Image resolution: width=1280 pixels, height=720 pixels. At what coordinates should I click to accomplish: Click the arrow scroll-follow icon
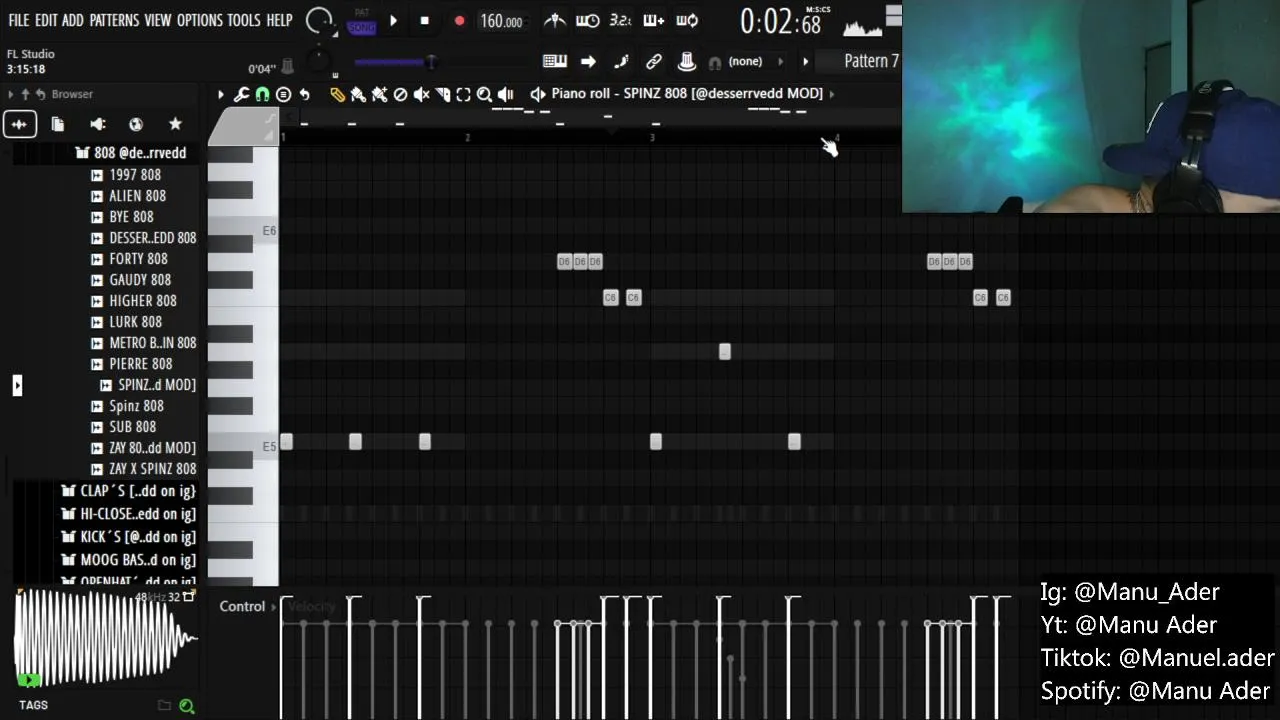[588, 62]
